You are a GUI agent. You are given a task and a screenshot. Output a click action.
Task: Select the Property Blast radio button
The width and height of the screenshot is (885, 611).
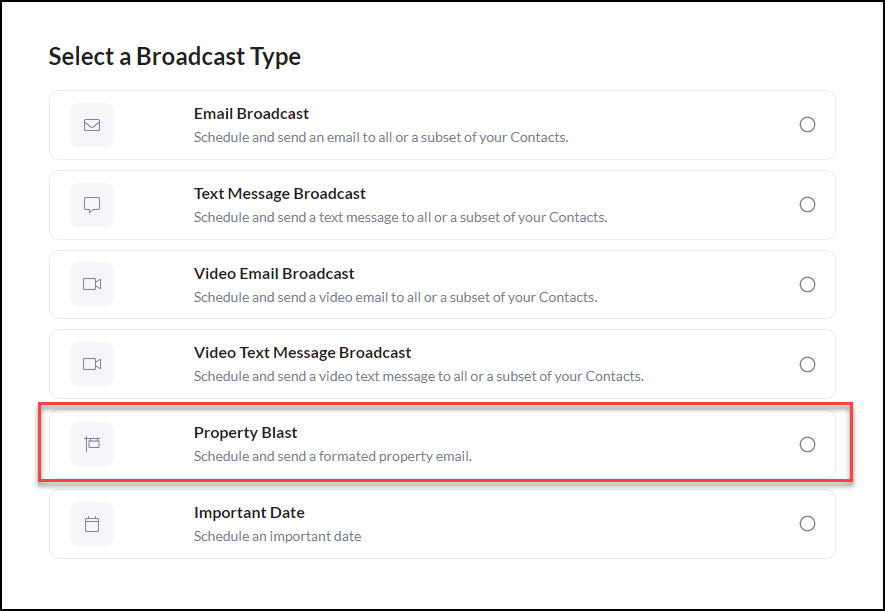pyautogui.click(x=807, y=444)
